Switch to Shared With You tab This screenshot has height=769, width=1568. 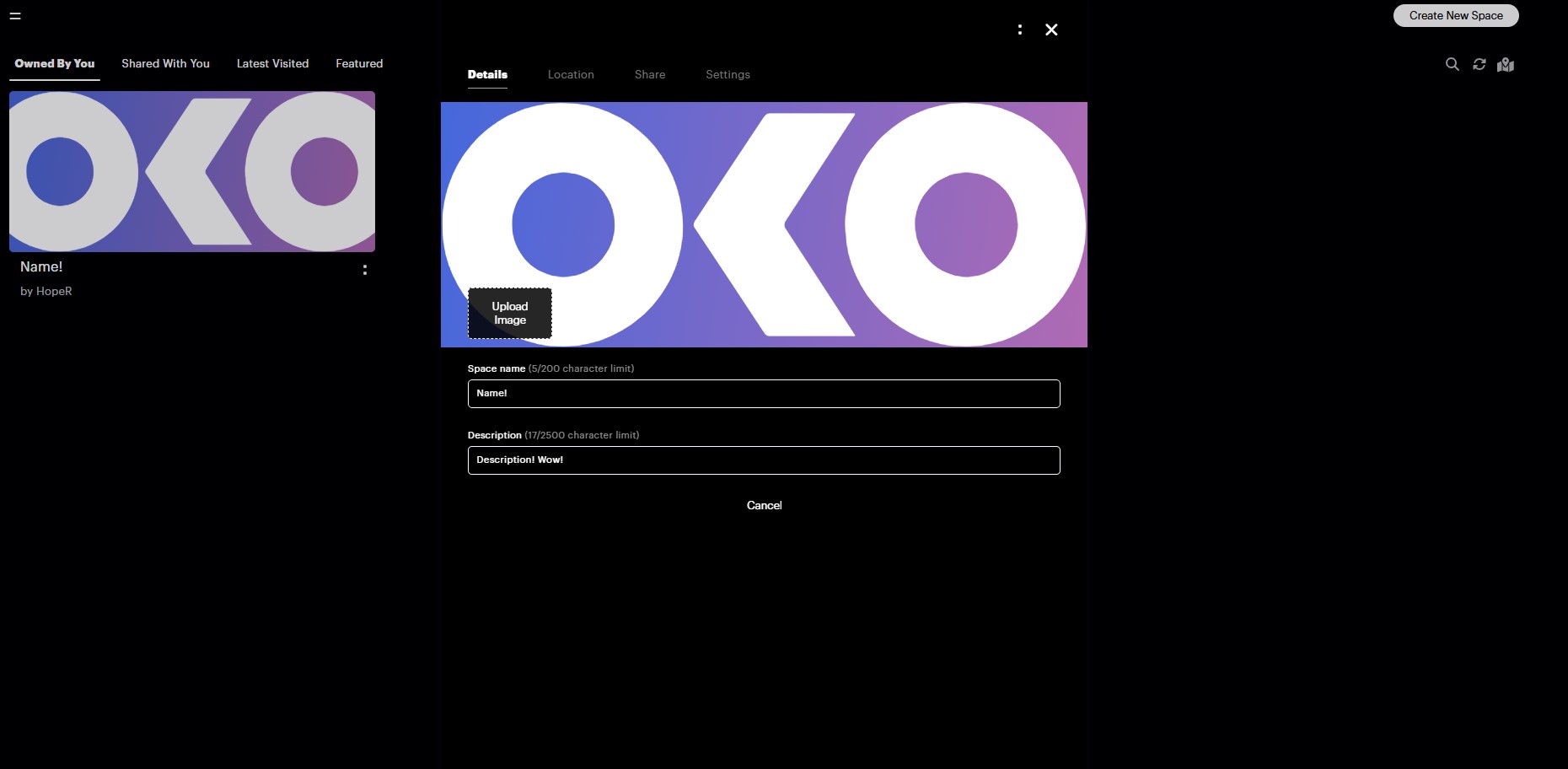[165, 63]
